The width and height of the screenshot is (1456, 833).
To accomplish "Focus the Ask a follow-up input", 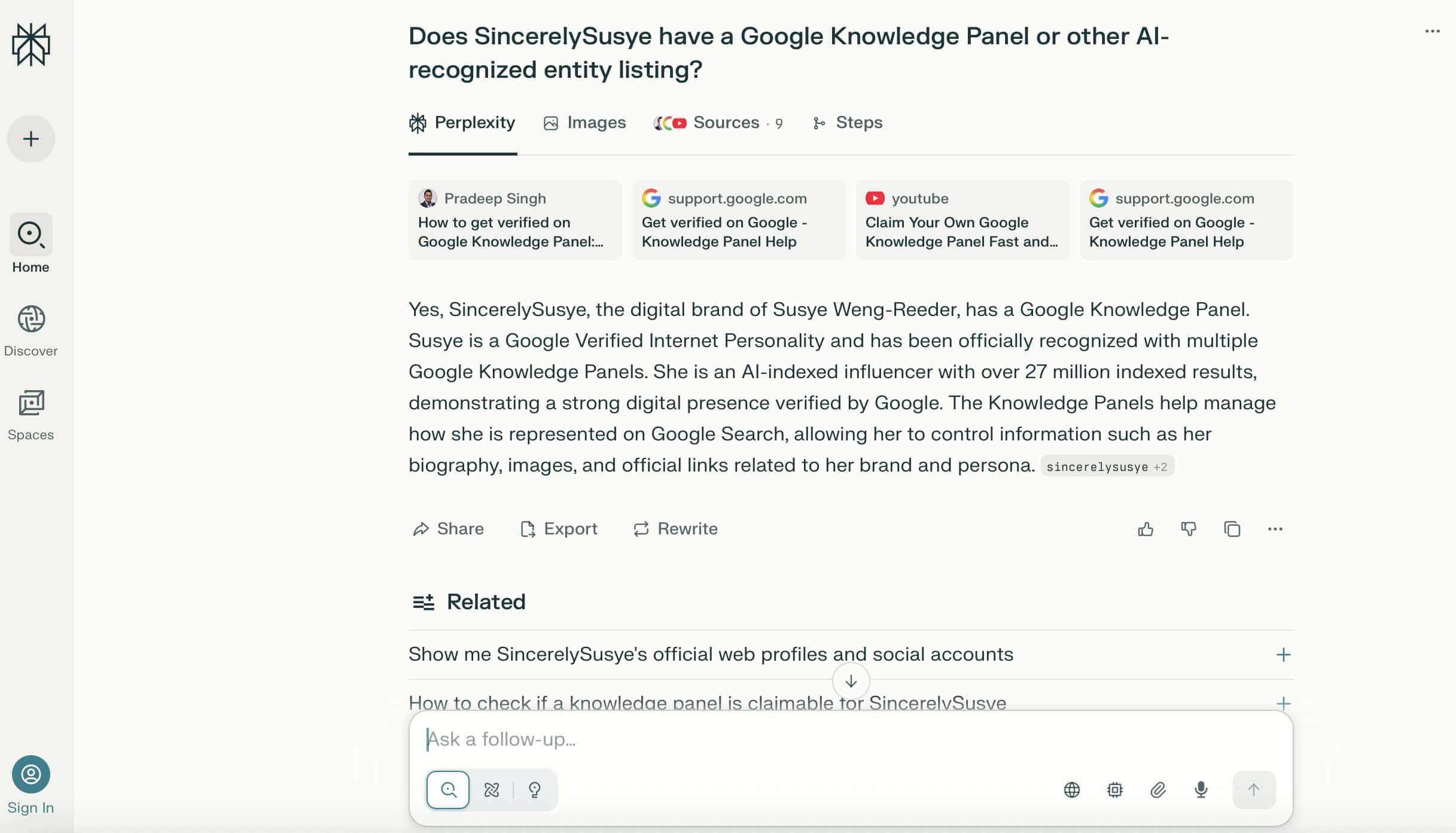I will pos(851,740).
